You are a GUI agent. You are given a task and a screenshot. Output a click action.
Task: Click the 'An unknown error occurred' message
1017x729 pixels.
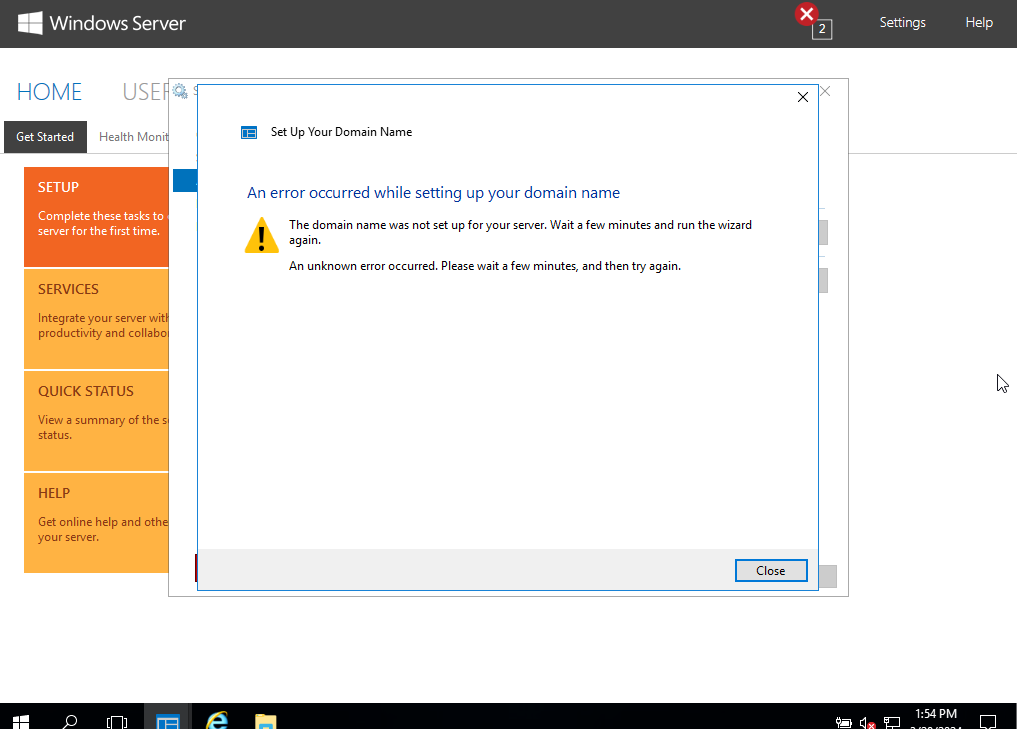pyautogui.click(x=485, y=266)
